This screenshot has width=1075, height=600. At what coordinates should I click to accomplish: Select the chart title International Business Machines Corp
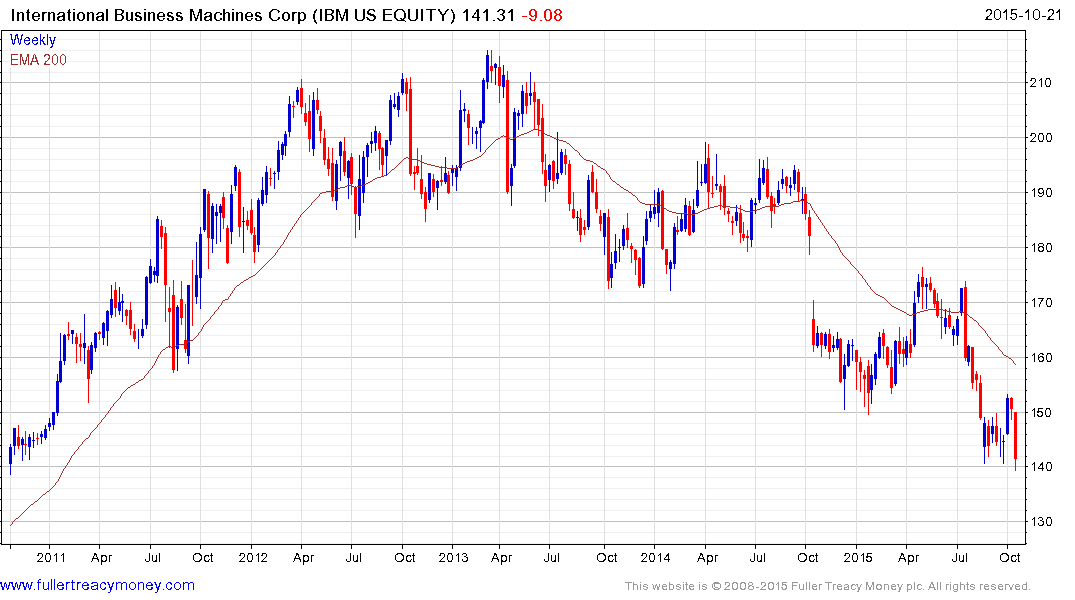[158, 15]
